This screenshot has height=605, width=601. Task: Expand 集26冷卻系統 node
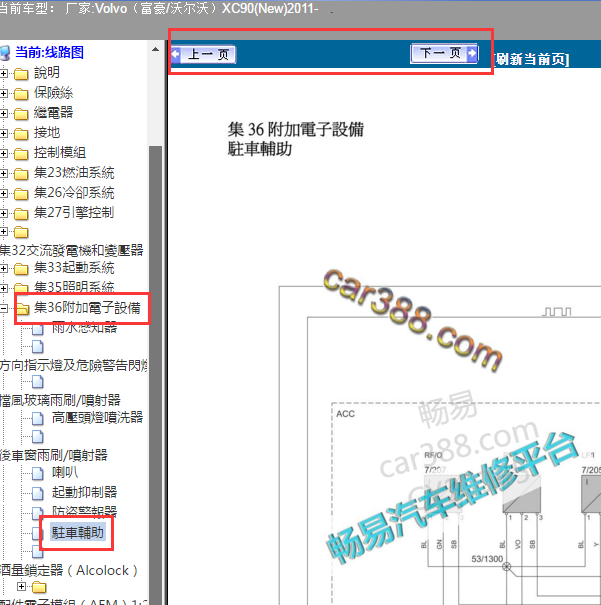coord(3,193)
